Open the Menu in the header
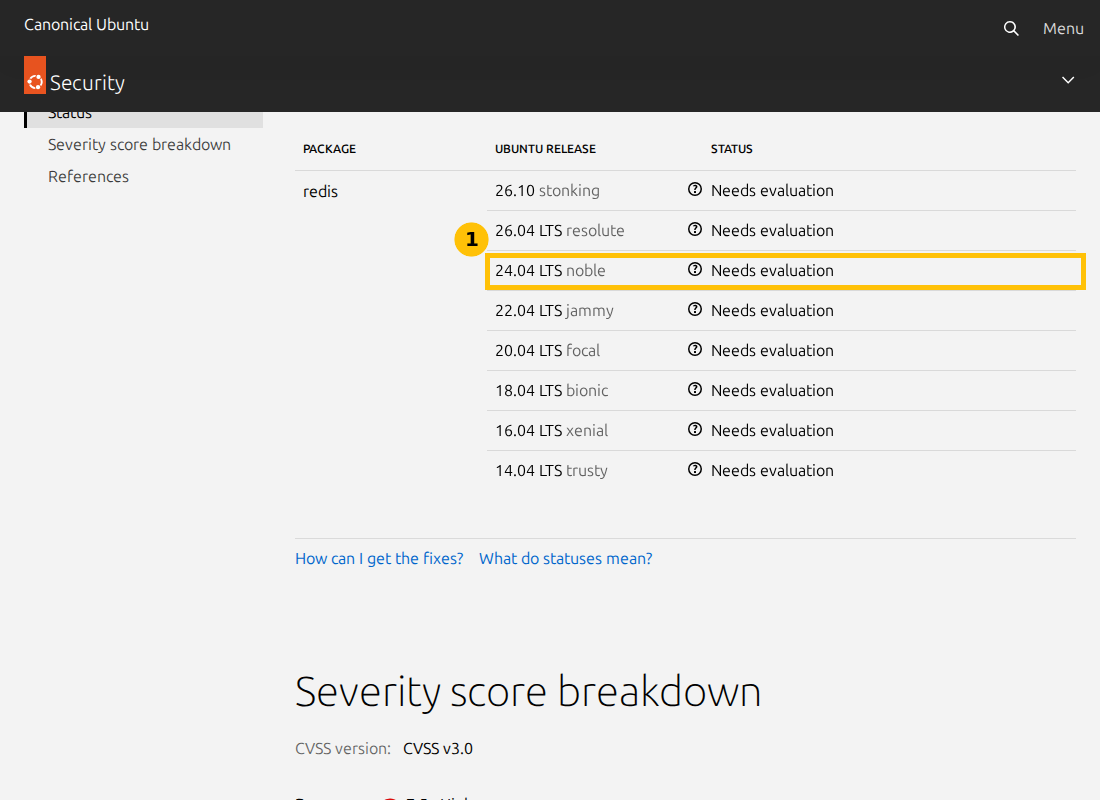1100x800 pixels. [1063, 29]
